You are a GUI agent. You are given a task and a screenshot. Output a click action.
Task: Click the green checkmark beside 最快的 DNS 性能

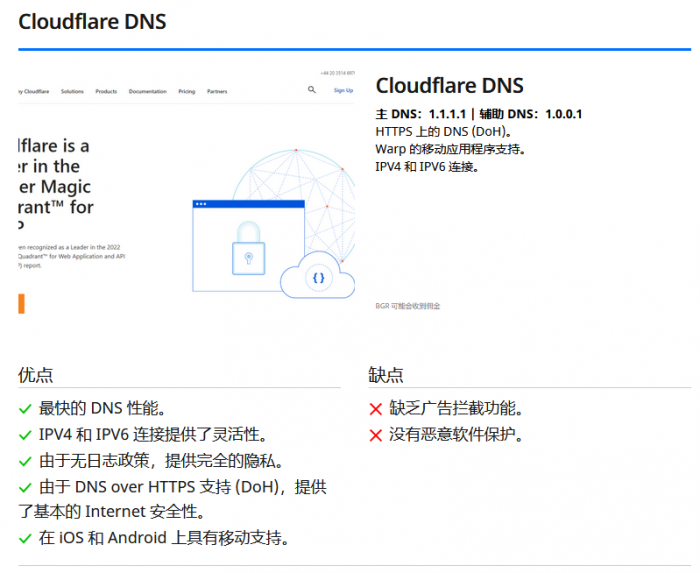(26, 409)
